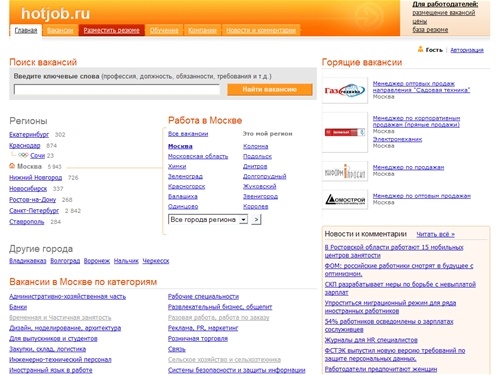Image resolution: width=500 pixels, height=375 pixels.
Task: Open the размещение вакансий employer link
Action: 443,13
